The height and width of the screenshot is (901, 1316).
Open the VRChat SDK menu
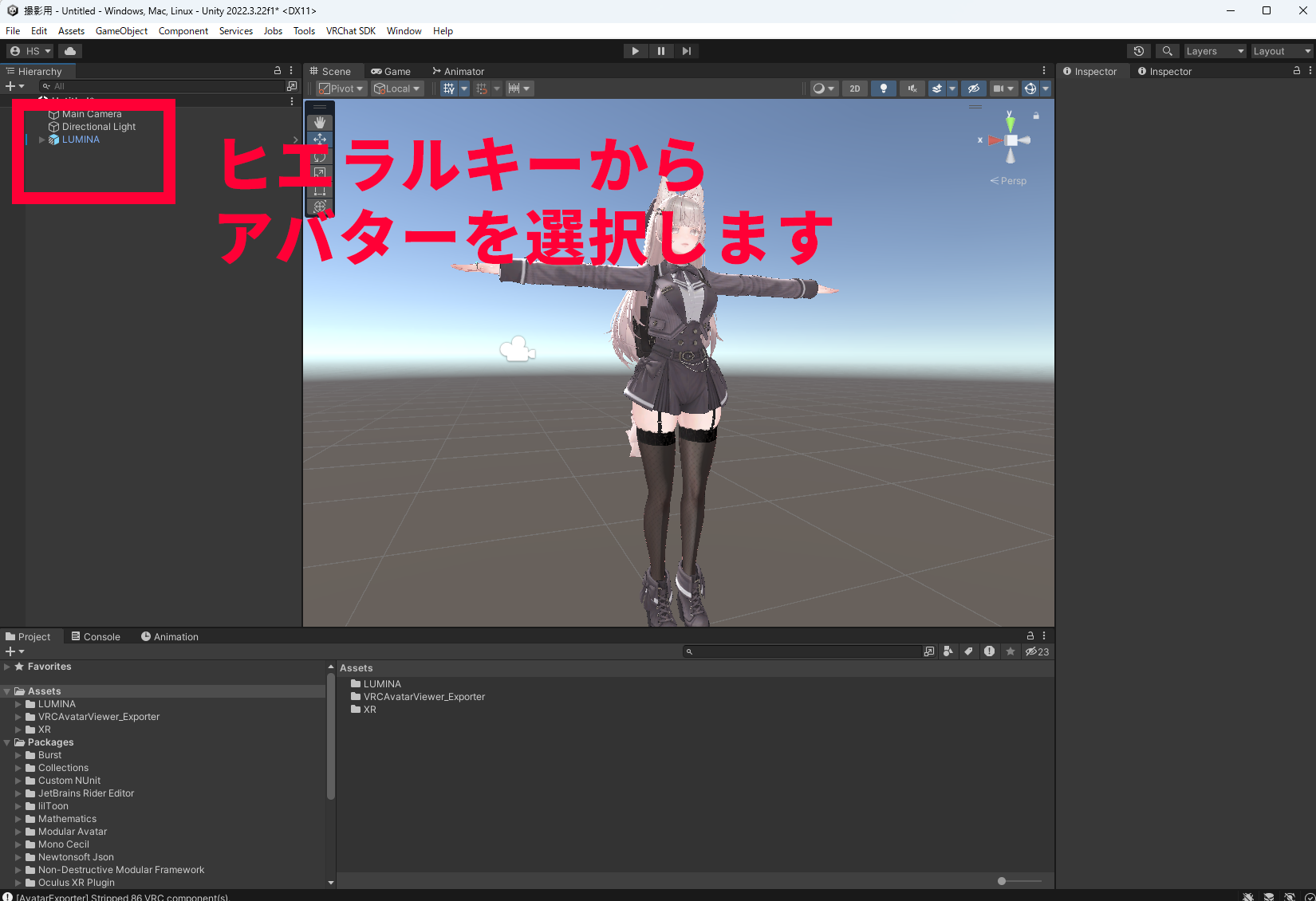click(350, 31)
